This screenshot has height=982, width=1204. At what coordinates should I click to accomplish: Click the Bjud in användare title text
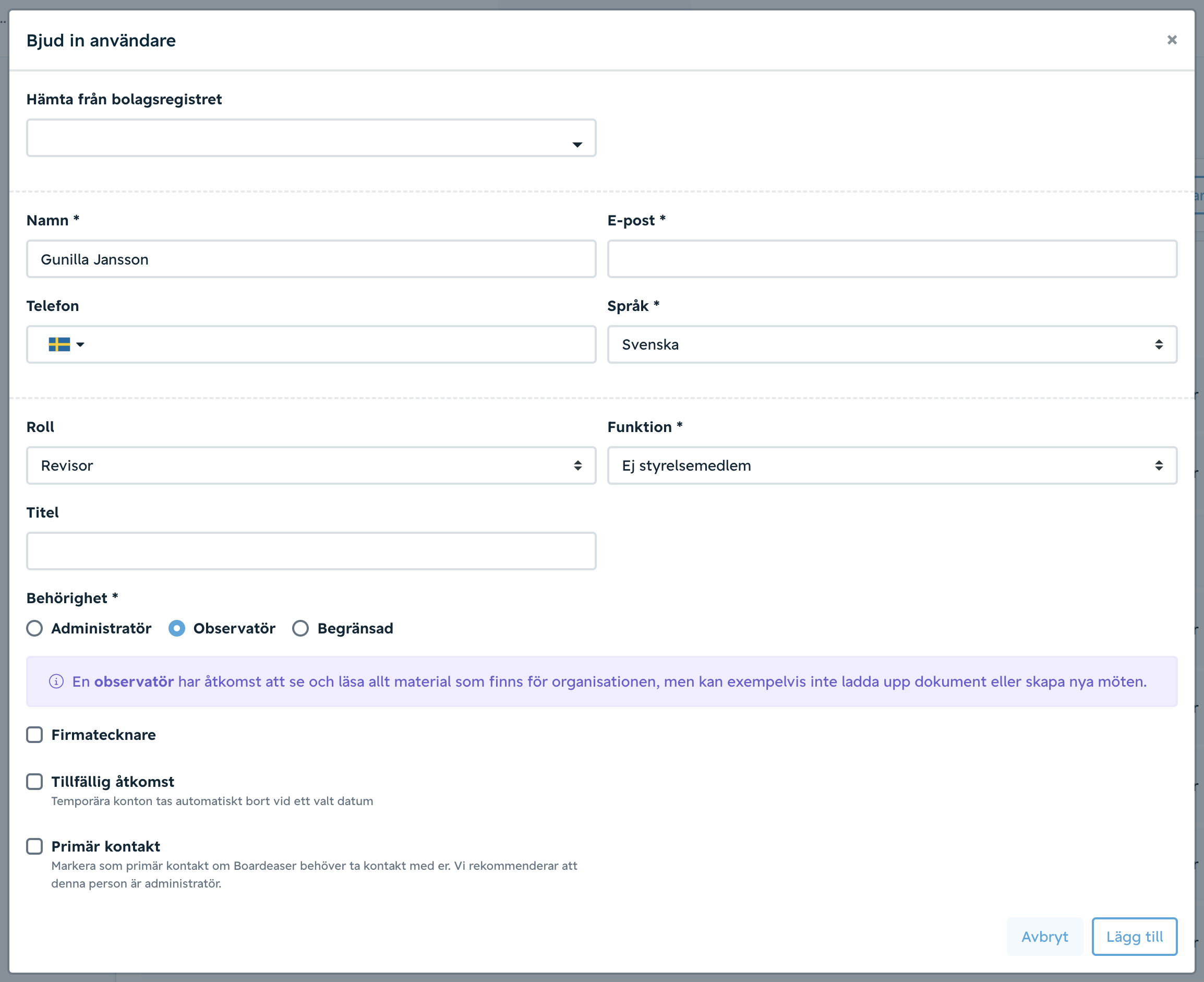(101, 41)
